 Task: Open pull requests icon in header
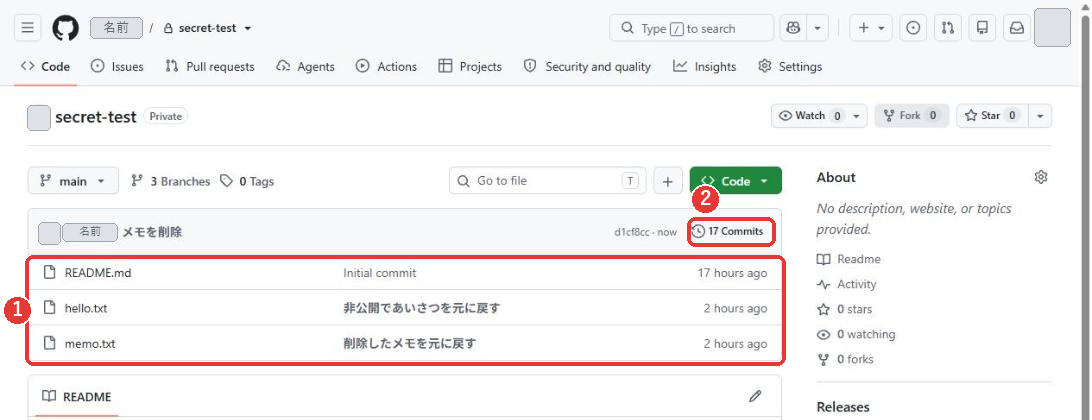point(948,28)
